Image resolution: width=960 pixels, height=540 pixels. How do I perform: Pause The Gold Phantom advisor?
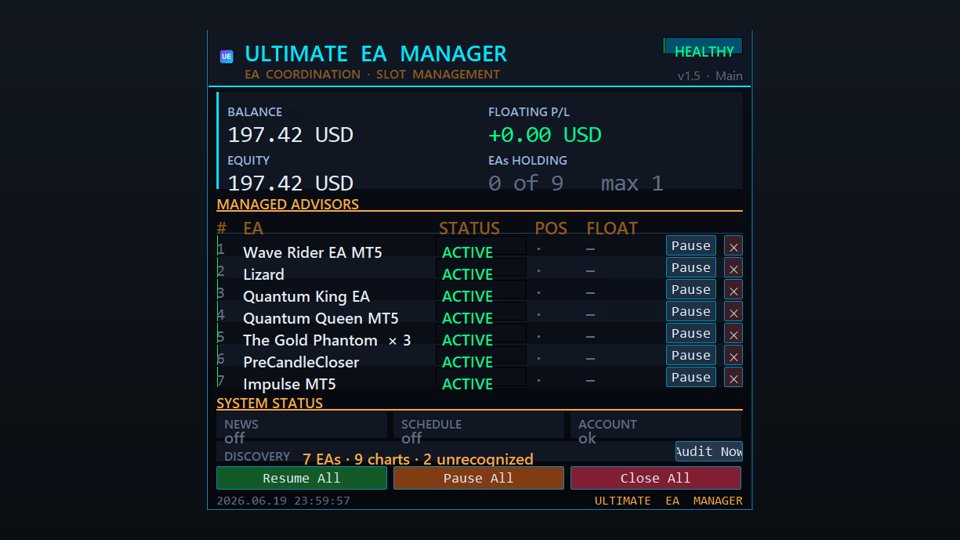[691, 334]
